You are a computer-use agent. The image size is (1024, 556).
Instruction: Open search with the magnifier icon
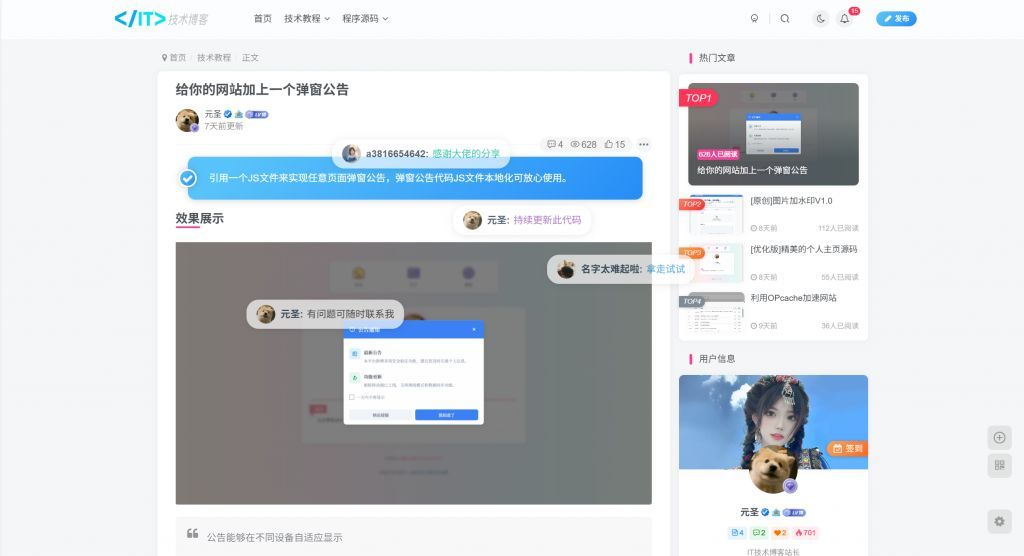coord(785,18)
